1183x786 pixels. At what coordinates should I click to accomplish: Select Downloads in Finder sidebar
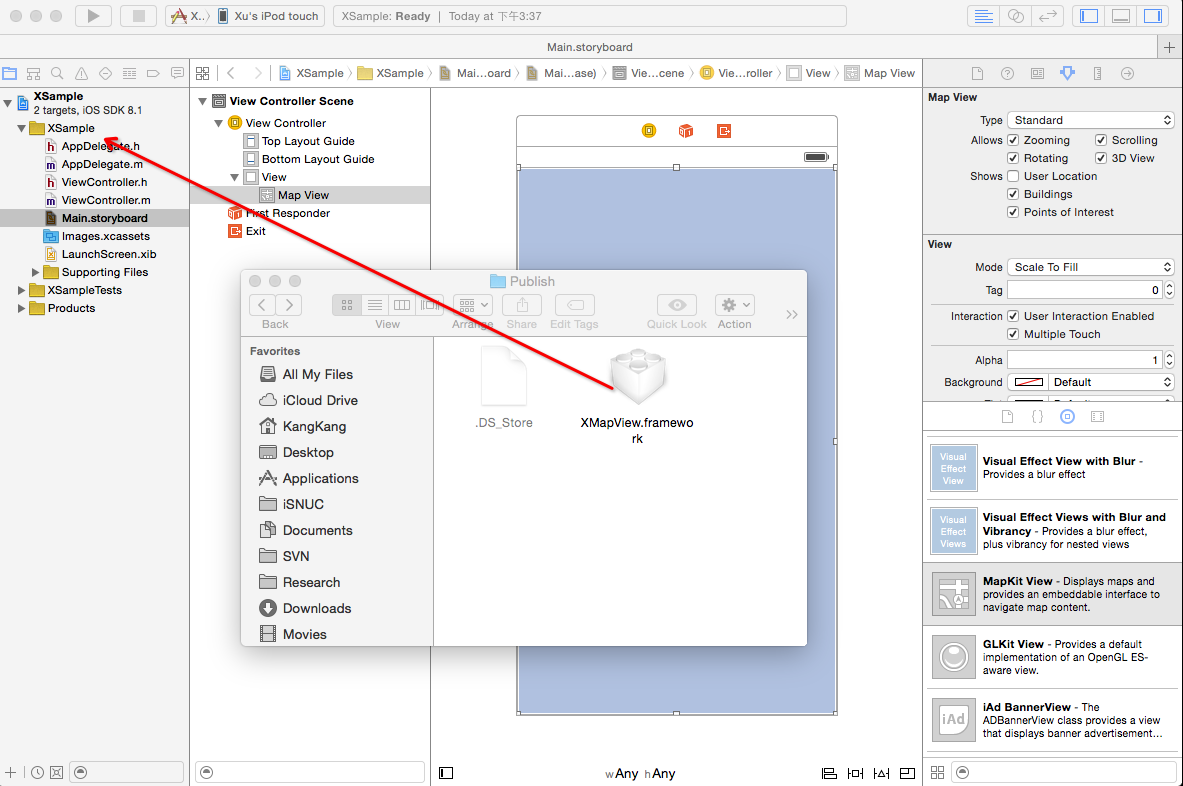coord(316,608)
